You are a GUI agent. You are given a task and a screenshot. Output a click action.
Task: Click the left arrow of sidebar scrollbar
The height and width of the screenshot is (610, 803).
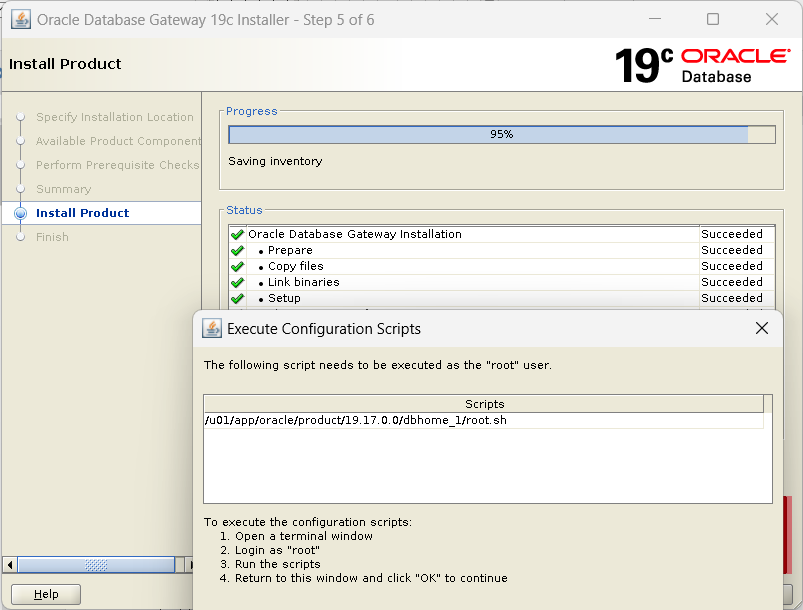9,565
